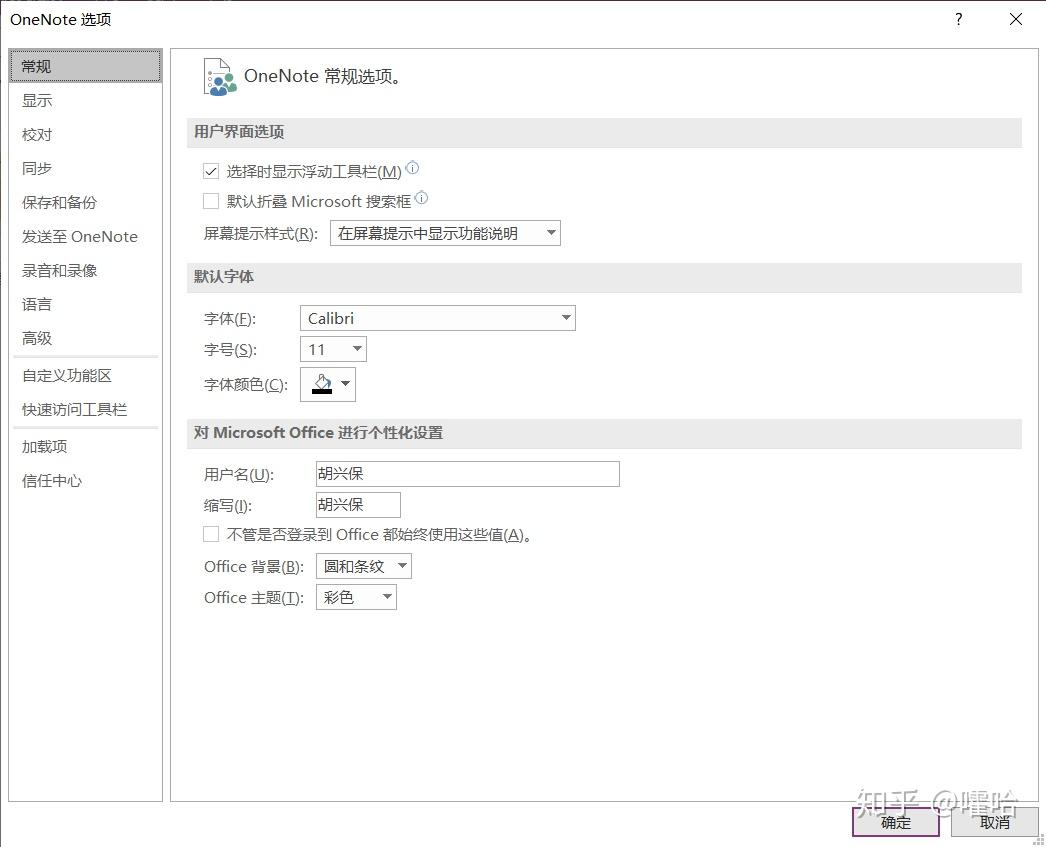
Task: Open the 字号 size 11 dropdown
Action: tap(334, 349)
